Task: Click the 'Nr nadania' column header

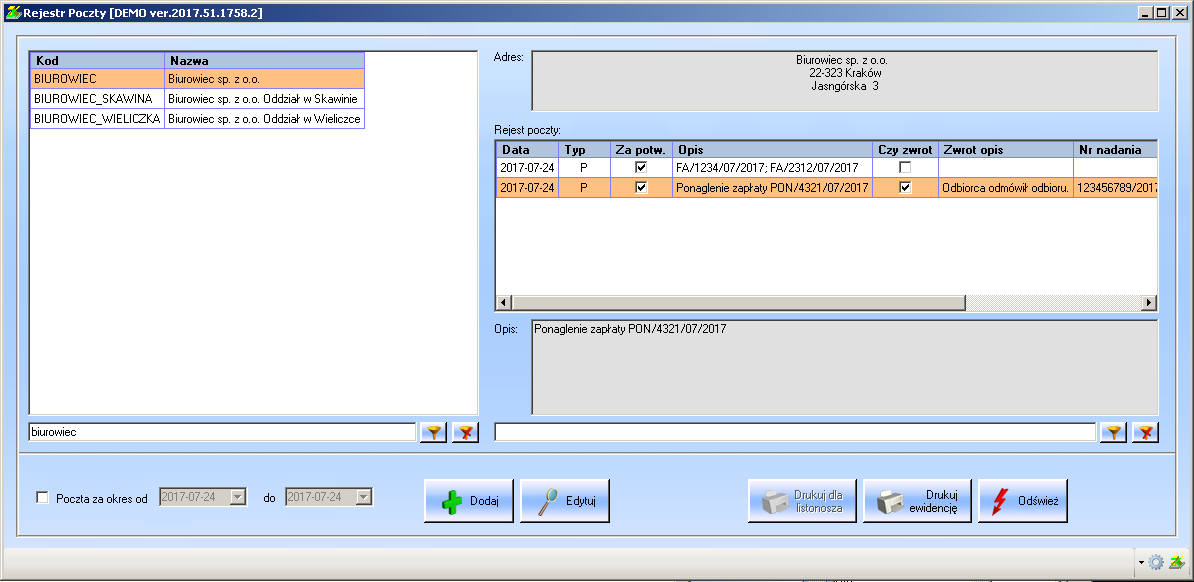Action: pos(1115,149)
